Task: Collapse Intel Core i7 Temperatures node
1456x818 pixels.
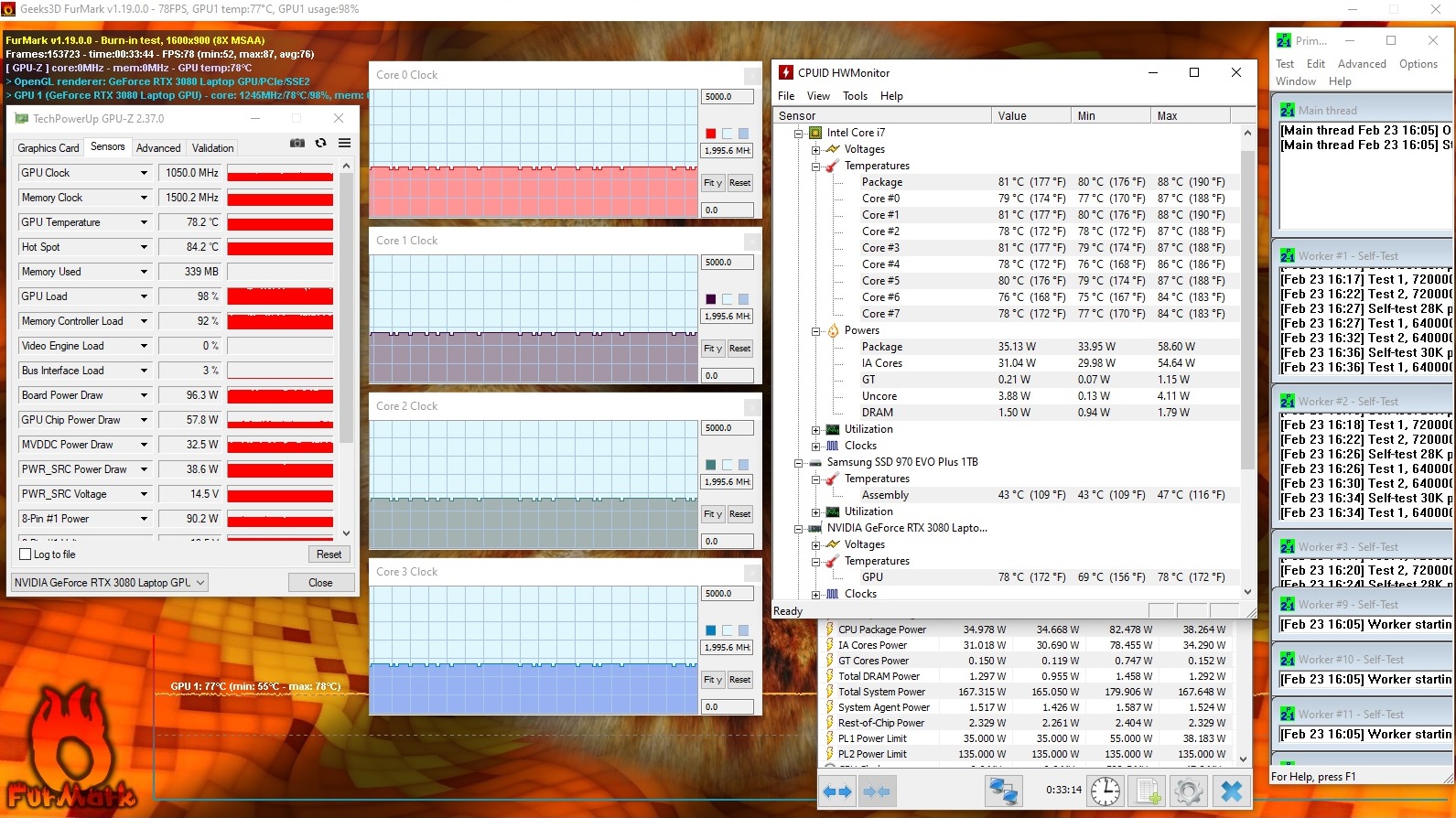Action: point(815,166)
